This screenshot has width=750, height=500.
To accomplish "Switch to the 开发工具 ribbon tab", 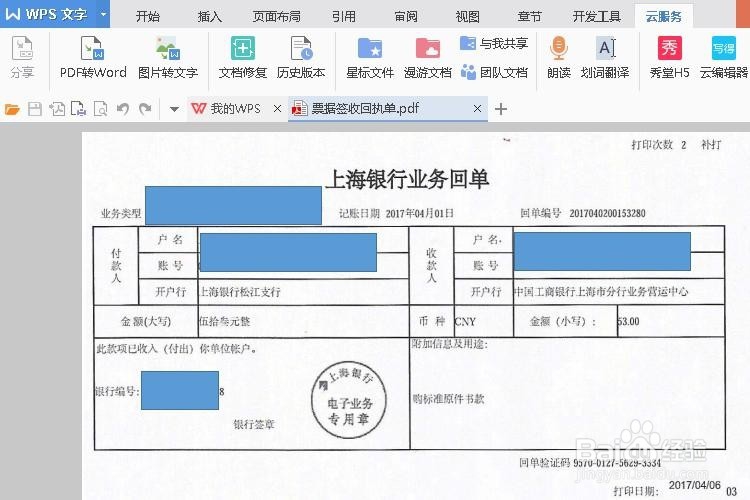I will point(596,17).
